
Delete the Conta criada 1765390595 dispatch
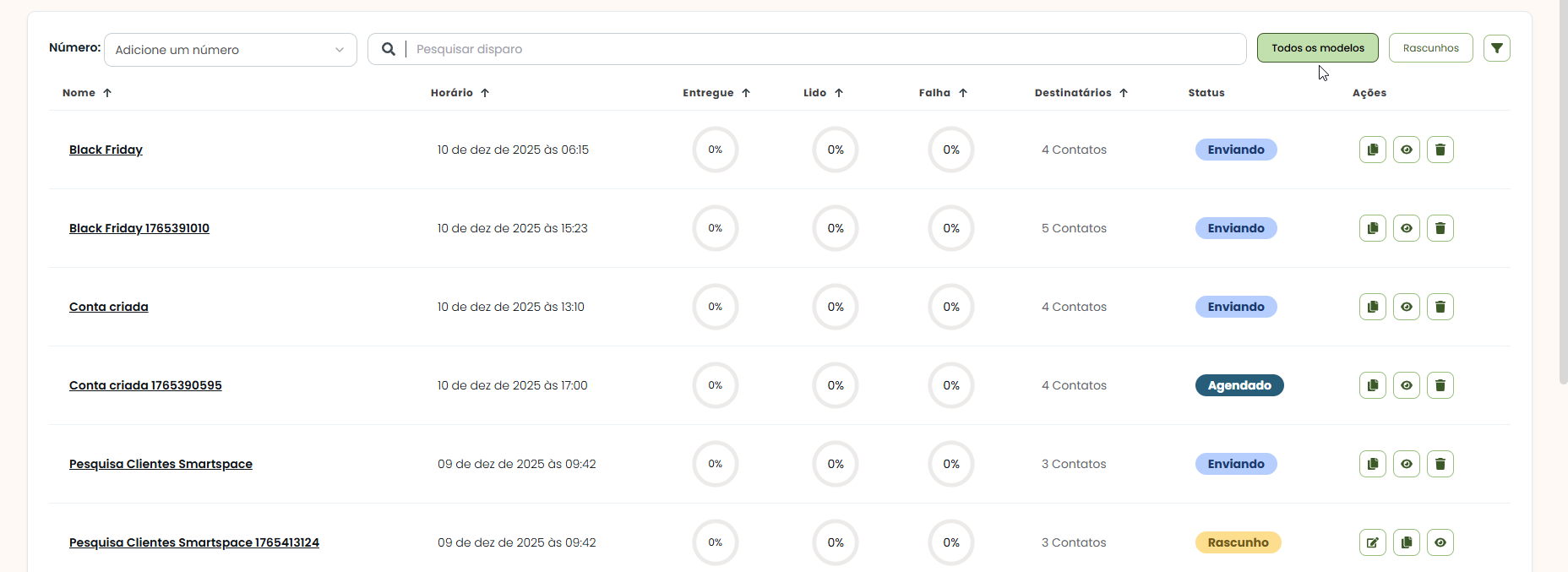[1440, 385]
